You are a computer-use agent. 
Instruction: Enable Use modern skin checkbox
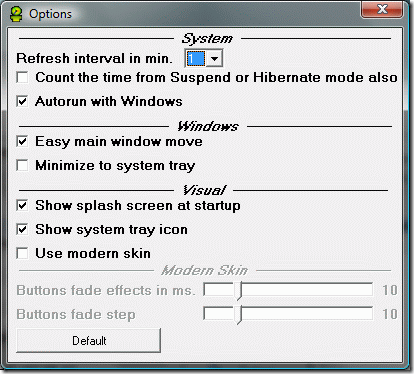pyautogui.click(x=22, y=253)
